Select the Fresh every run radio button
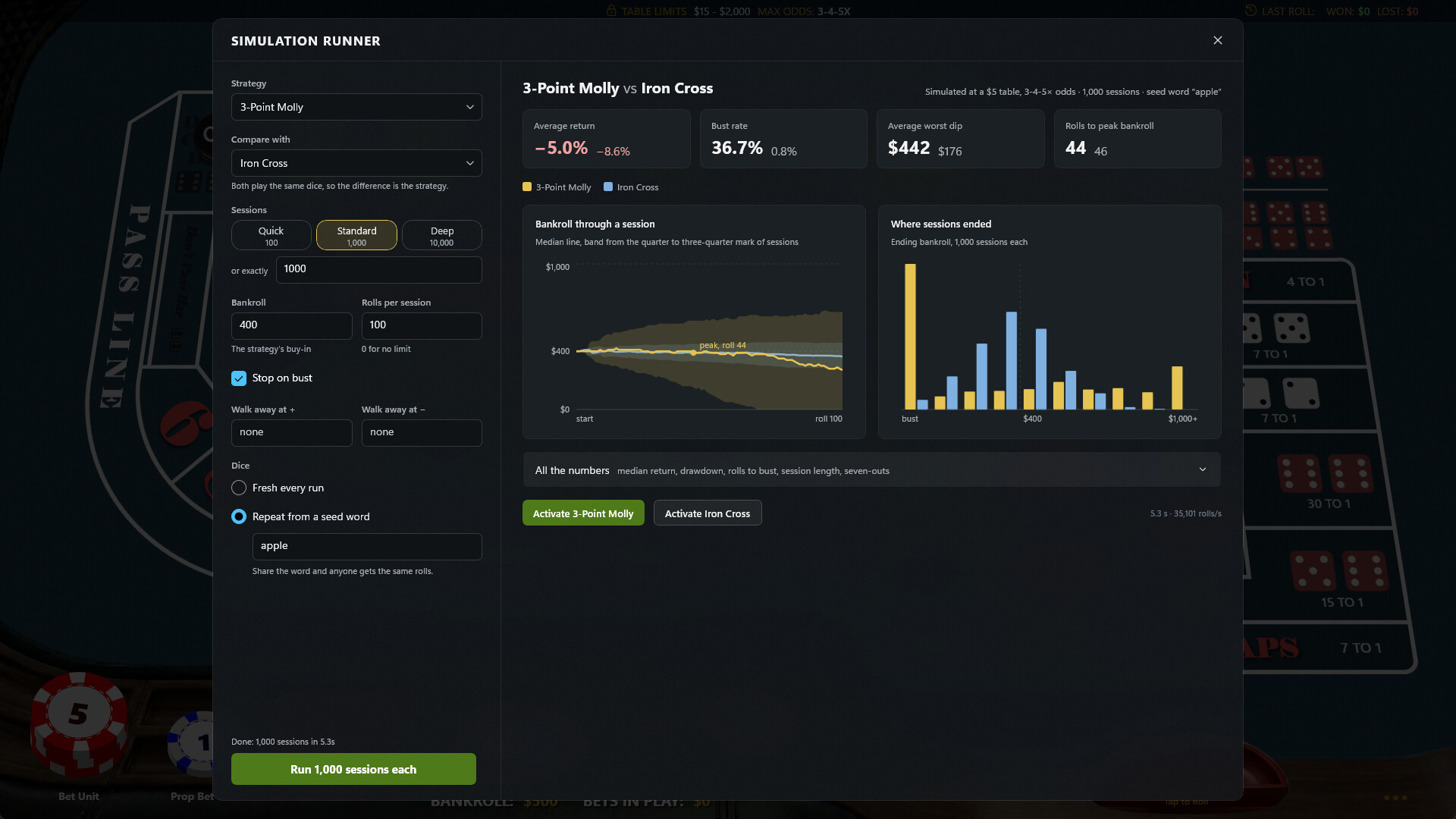The height and width of the screenshot is (819, 1456). coord(239,488)
